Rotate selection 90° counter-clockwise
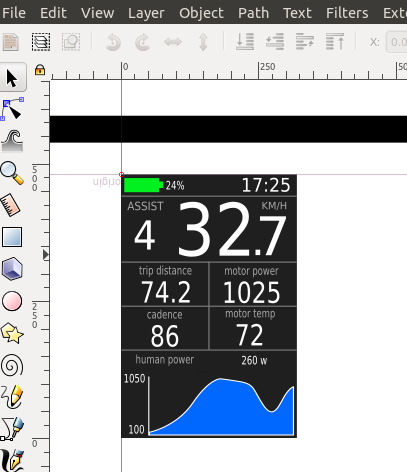The height and width of the screenshot is (472, 407). point(113,42)
